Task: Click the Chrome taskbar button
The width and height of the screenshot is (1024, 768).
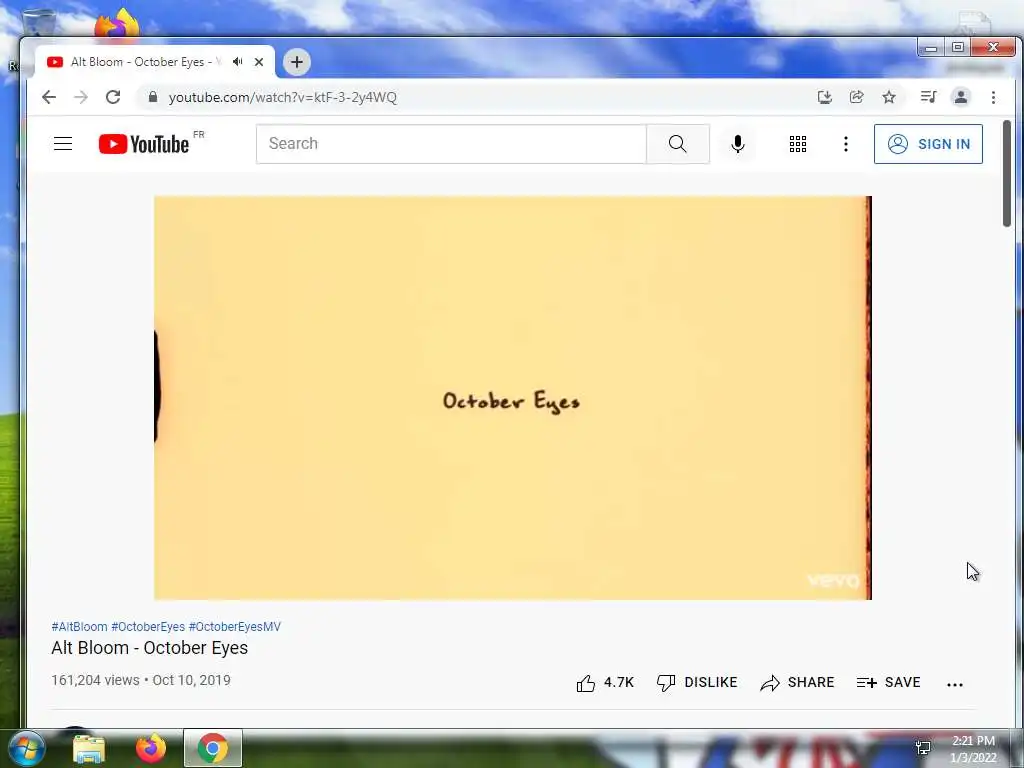Action: click(212, 748)
